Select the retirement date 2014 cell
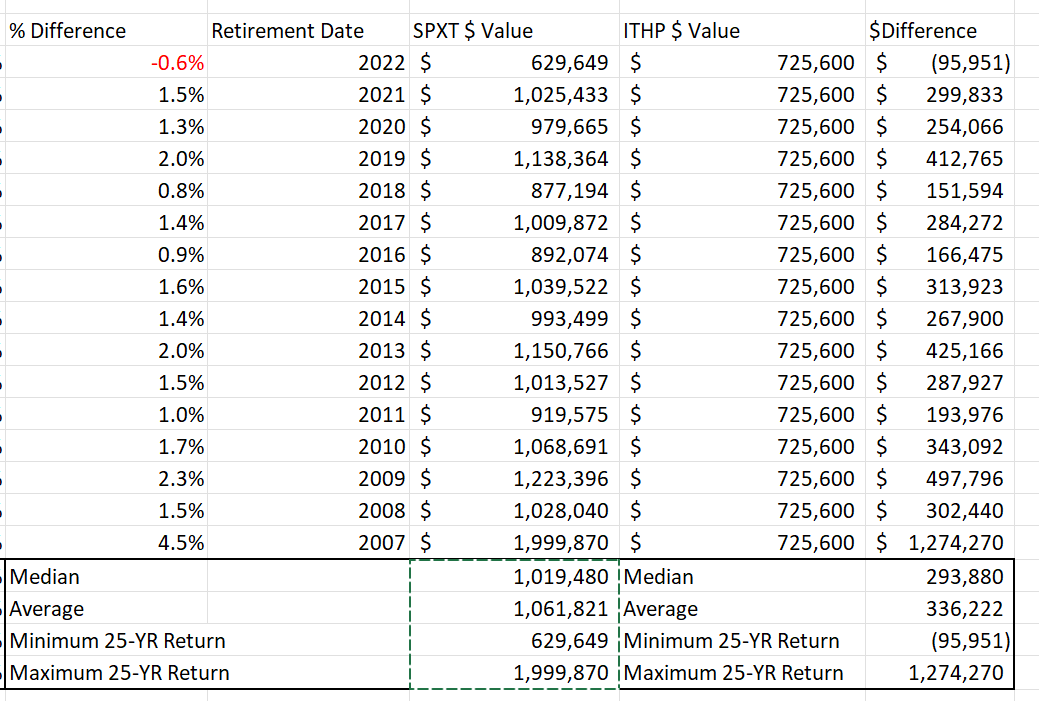The height and width of the screenshot is (701, 1039). click(x=308, y=318)
